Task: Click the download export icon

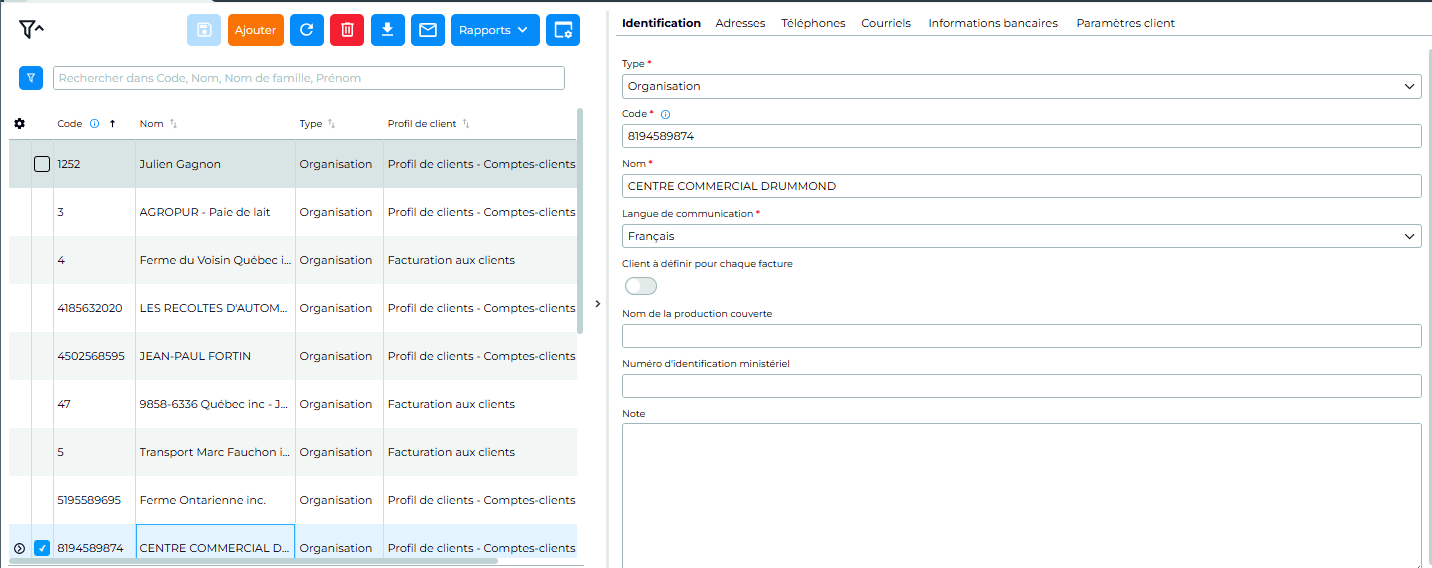Action: [x=387, y=30]
